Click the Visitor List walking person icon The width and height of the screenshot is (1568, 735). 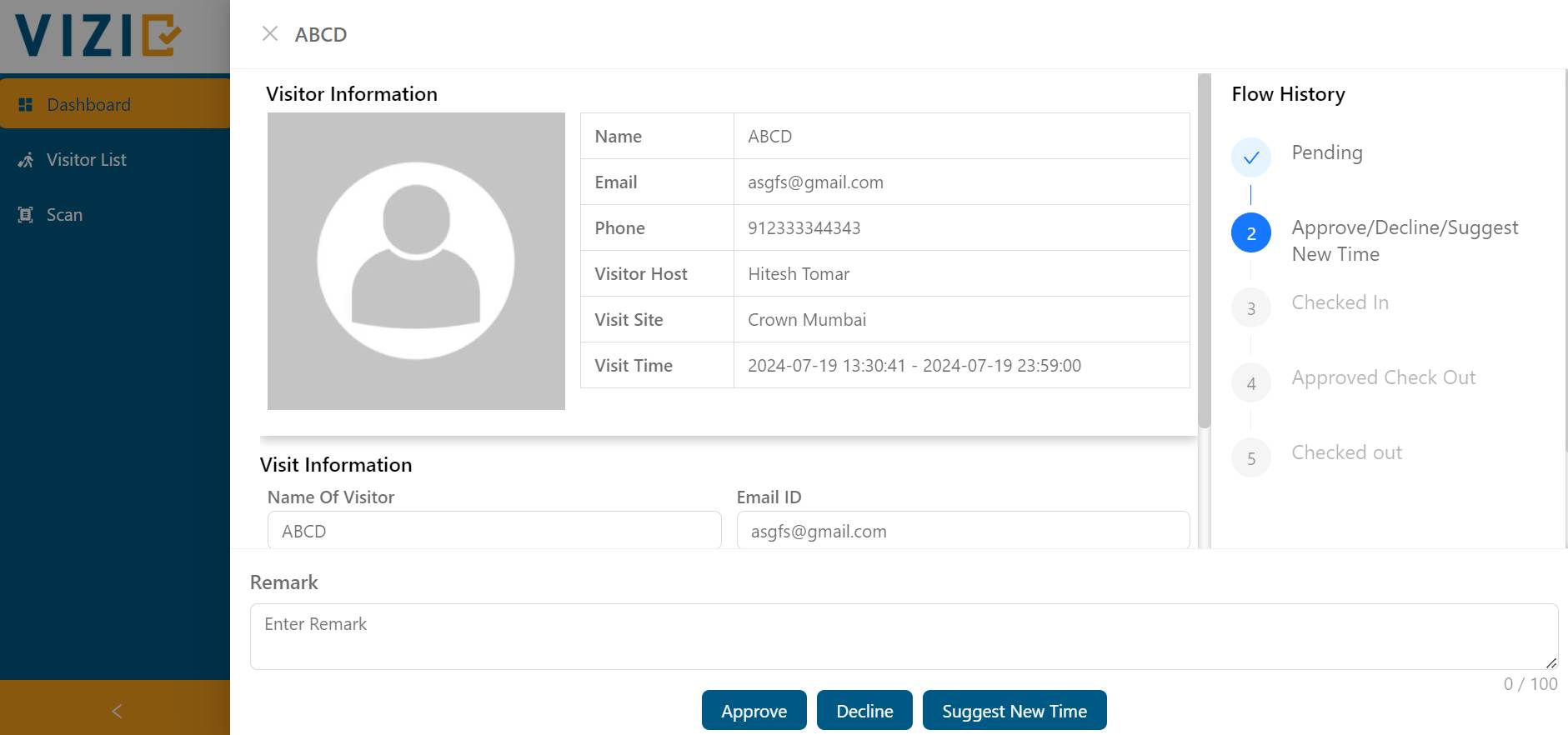click(x=26, y=160)
